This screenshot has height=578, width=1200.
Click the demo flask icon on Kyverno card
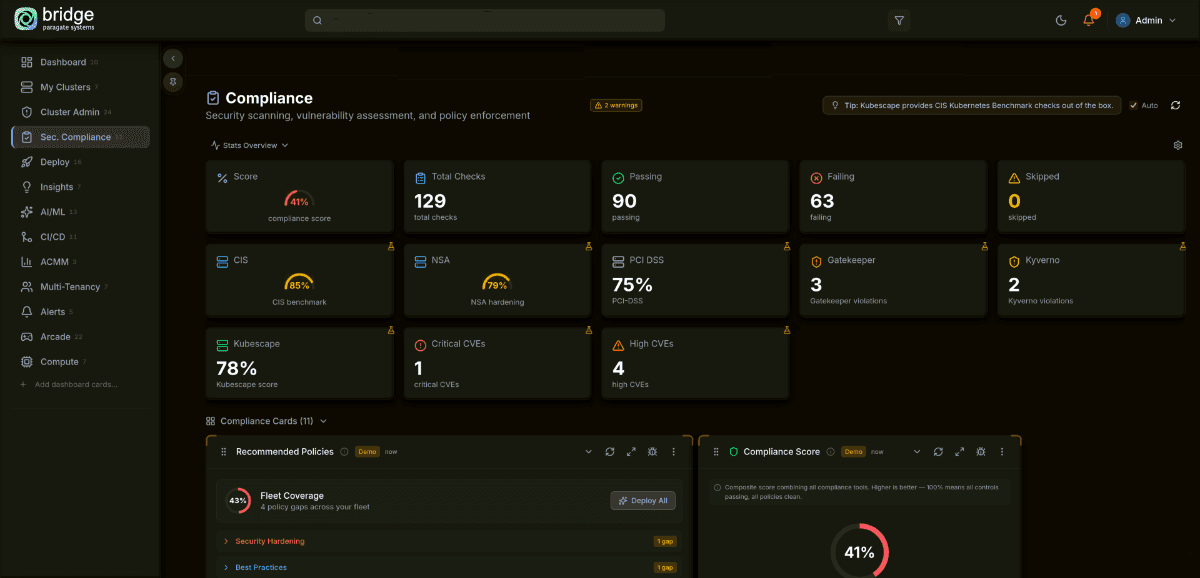1183,246
